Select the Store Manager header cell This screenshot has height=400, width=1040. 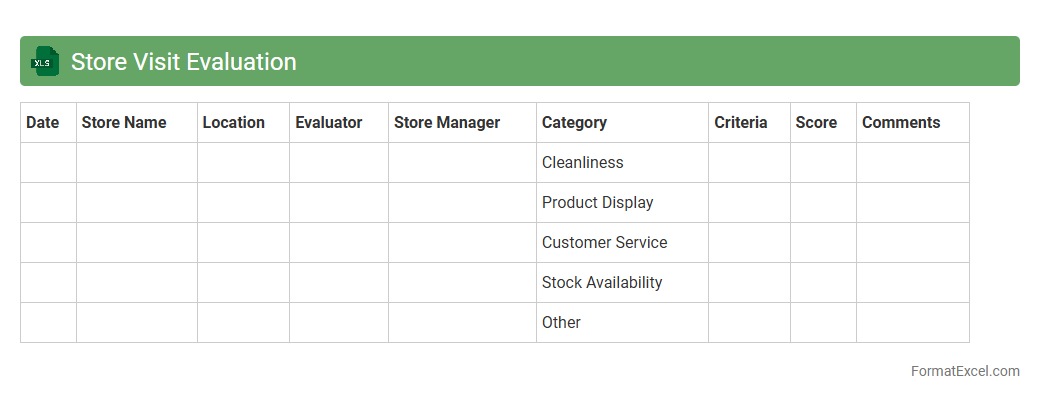447,123
